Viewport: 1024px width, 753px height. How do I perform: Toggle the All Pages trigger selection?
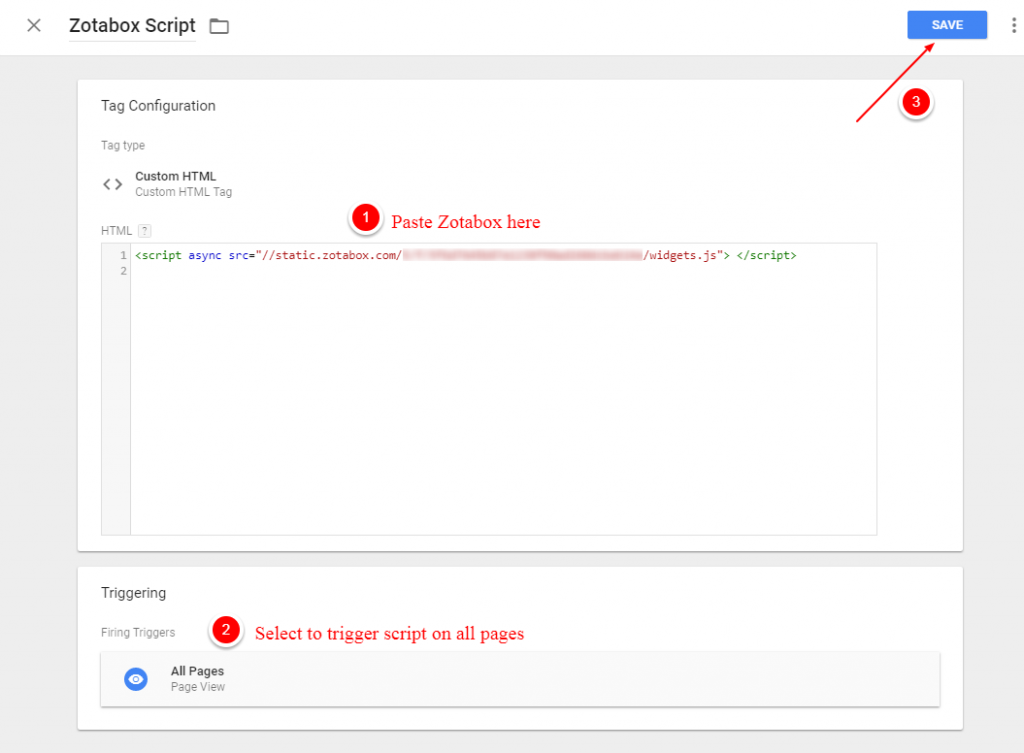click(x=136, y=678)
